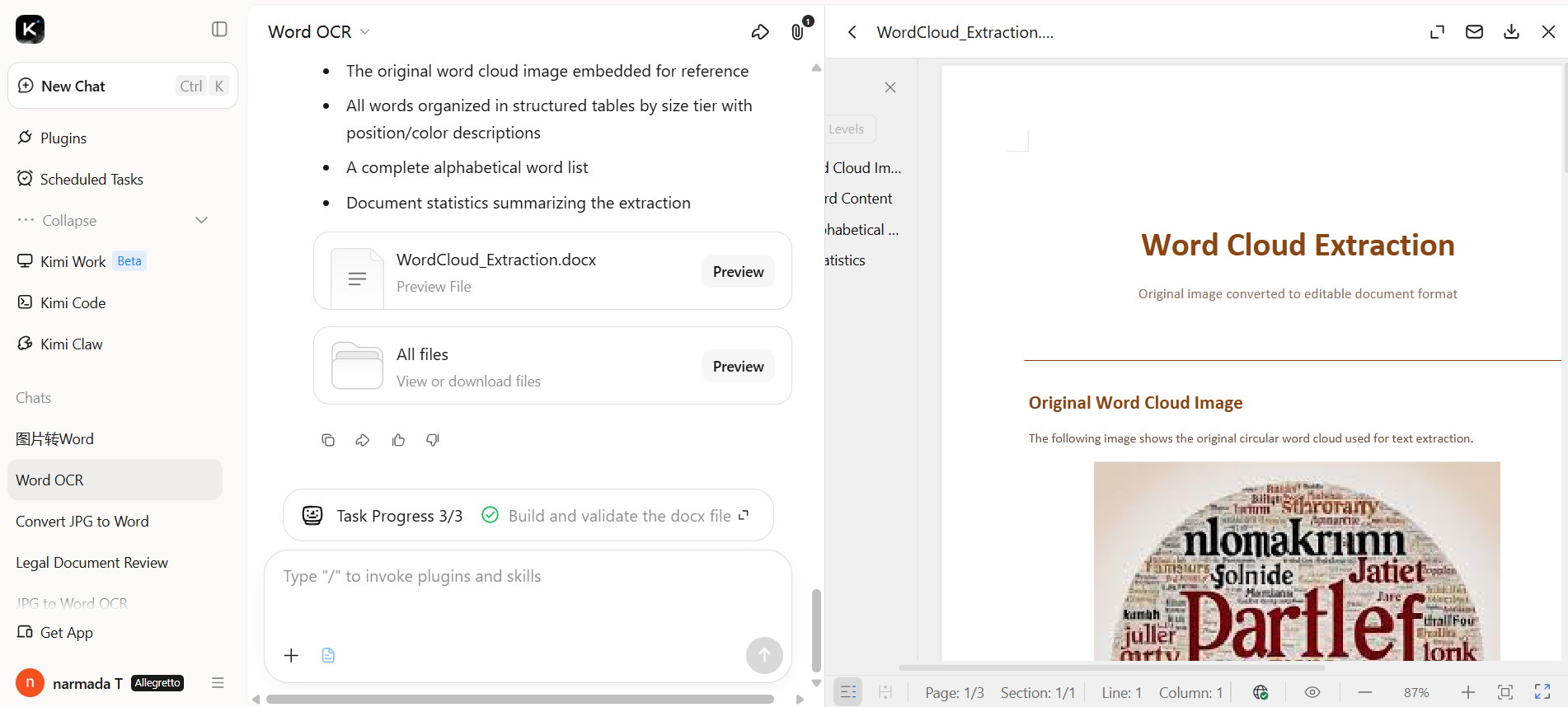Jump to Word Content outline entry

tap(859, 199)
